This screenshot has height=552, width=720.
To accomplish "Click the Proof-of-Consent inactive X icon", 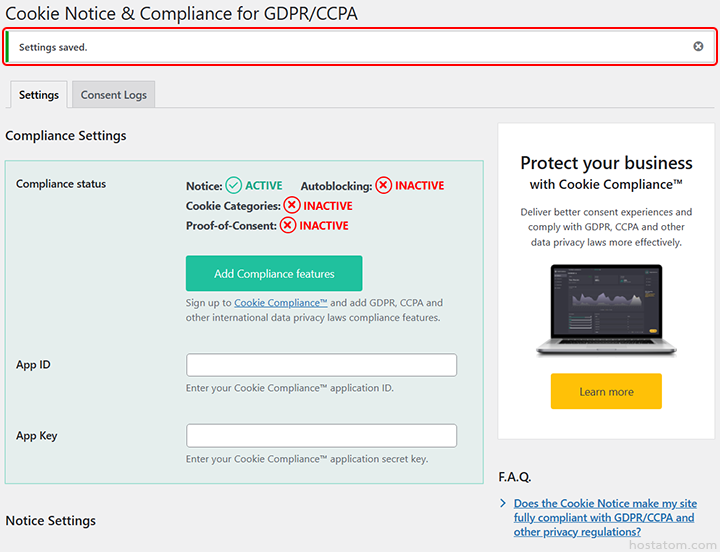I will pos(288,225).
